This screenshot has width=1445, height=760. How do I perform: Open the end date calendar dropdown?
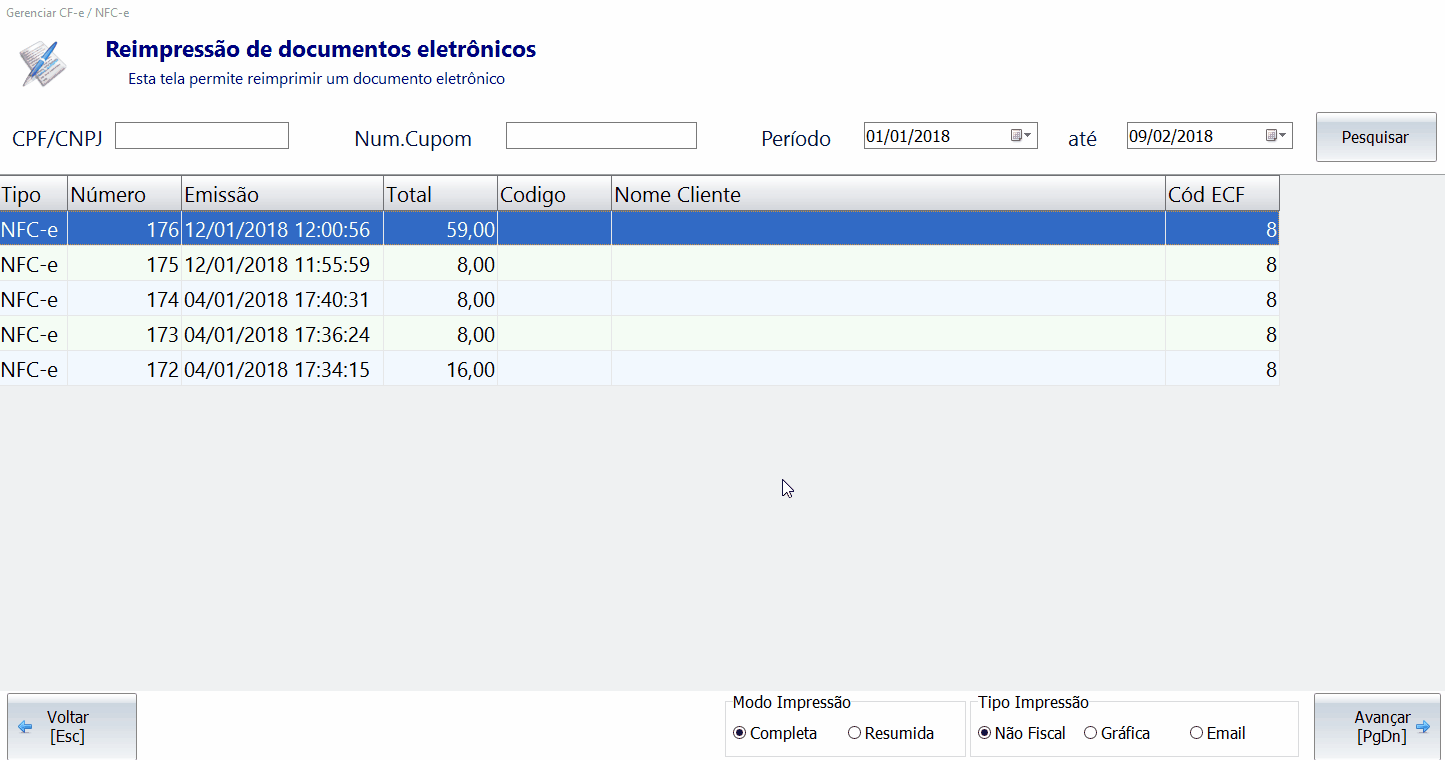click(x=1277, y=136)
